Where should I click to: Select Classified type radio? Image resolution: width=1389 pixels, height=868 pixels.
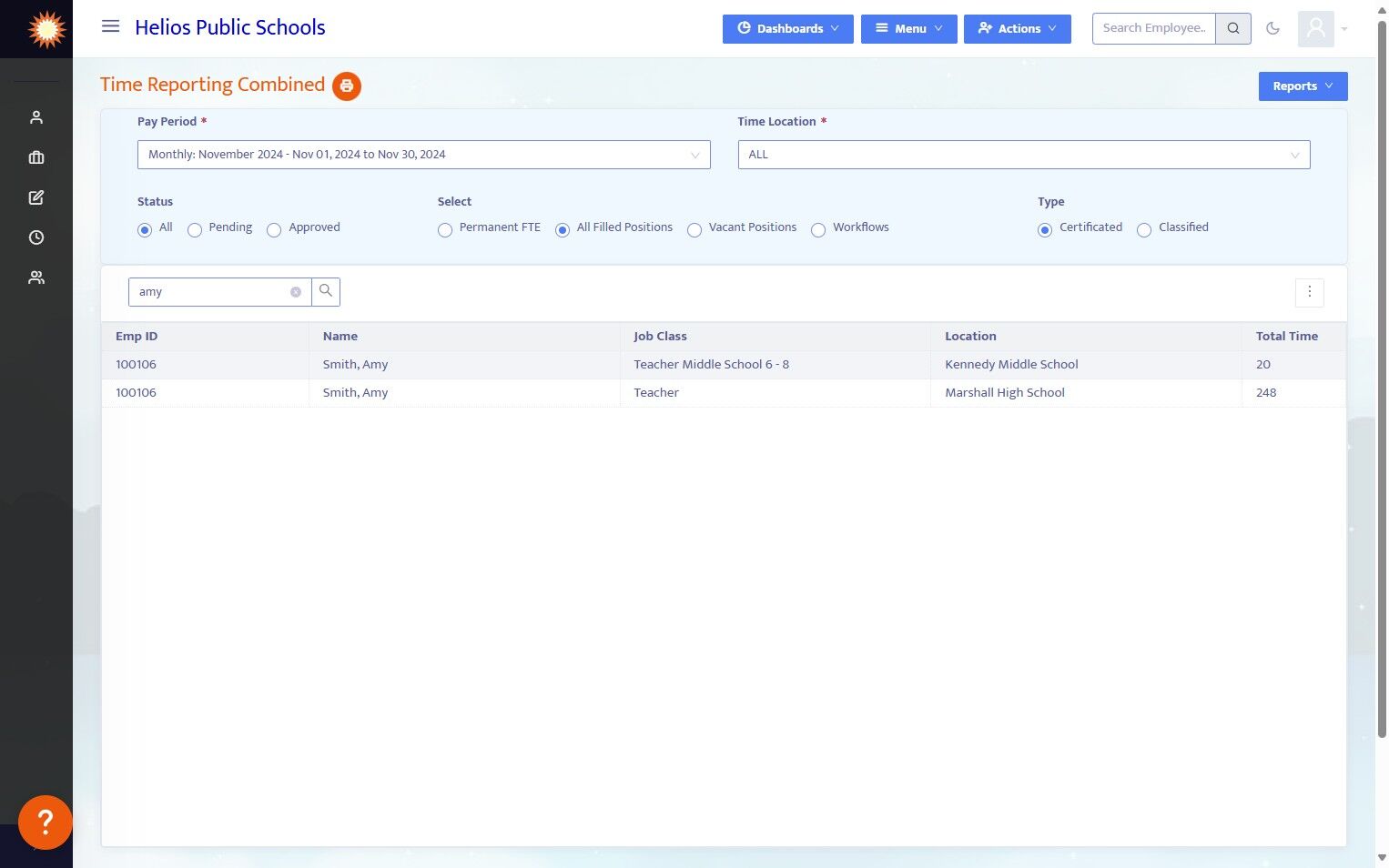(x=1144, y=230)
